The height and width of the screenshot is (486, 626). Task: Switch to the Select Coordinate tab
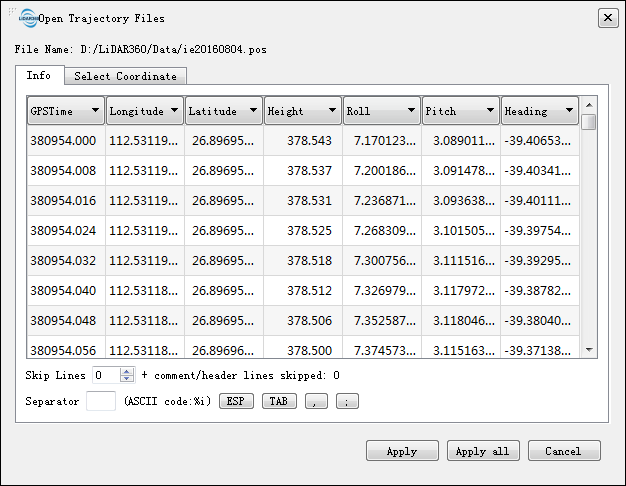pyautogui.click(x=125, y=76)
